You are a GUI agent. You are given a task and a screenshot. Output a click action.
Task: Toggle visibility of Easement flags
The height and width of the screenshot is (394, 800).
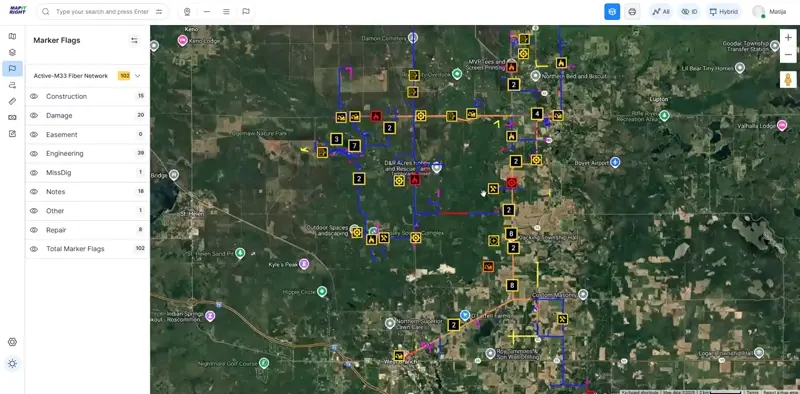[x=34, y=134]
